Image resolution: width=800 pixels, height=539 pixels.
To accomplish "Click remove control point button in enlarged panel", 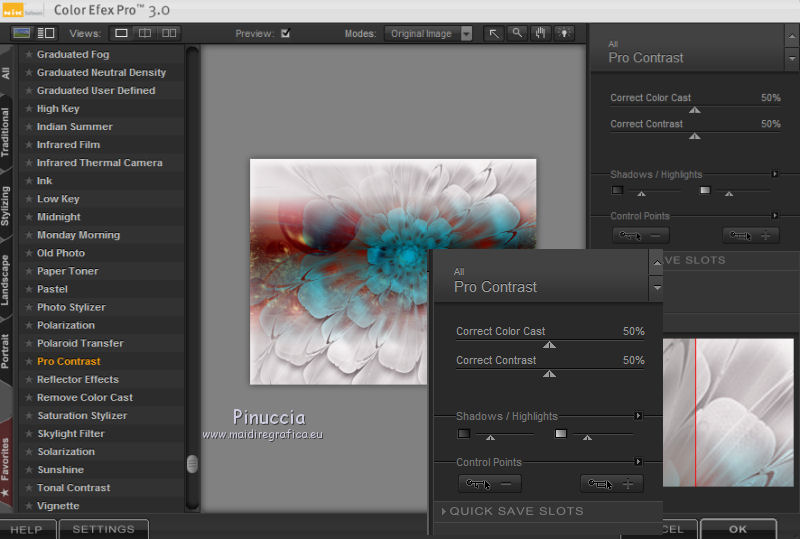I will click(x=490, y=483).
